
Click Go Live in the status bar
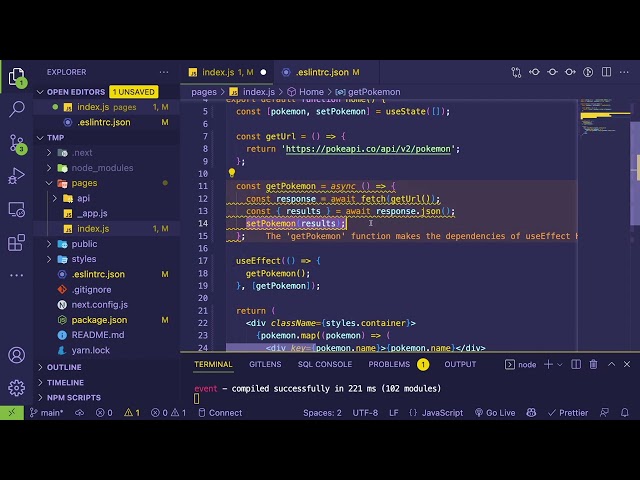tap(495, 413)
